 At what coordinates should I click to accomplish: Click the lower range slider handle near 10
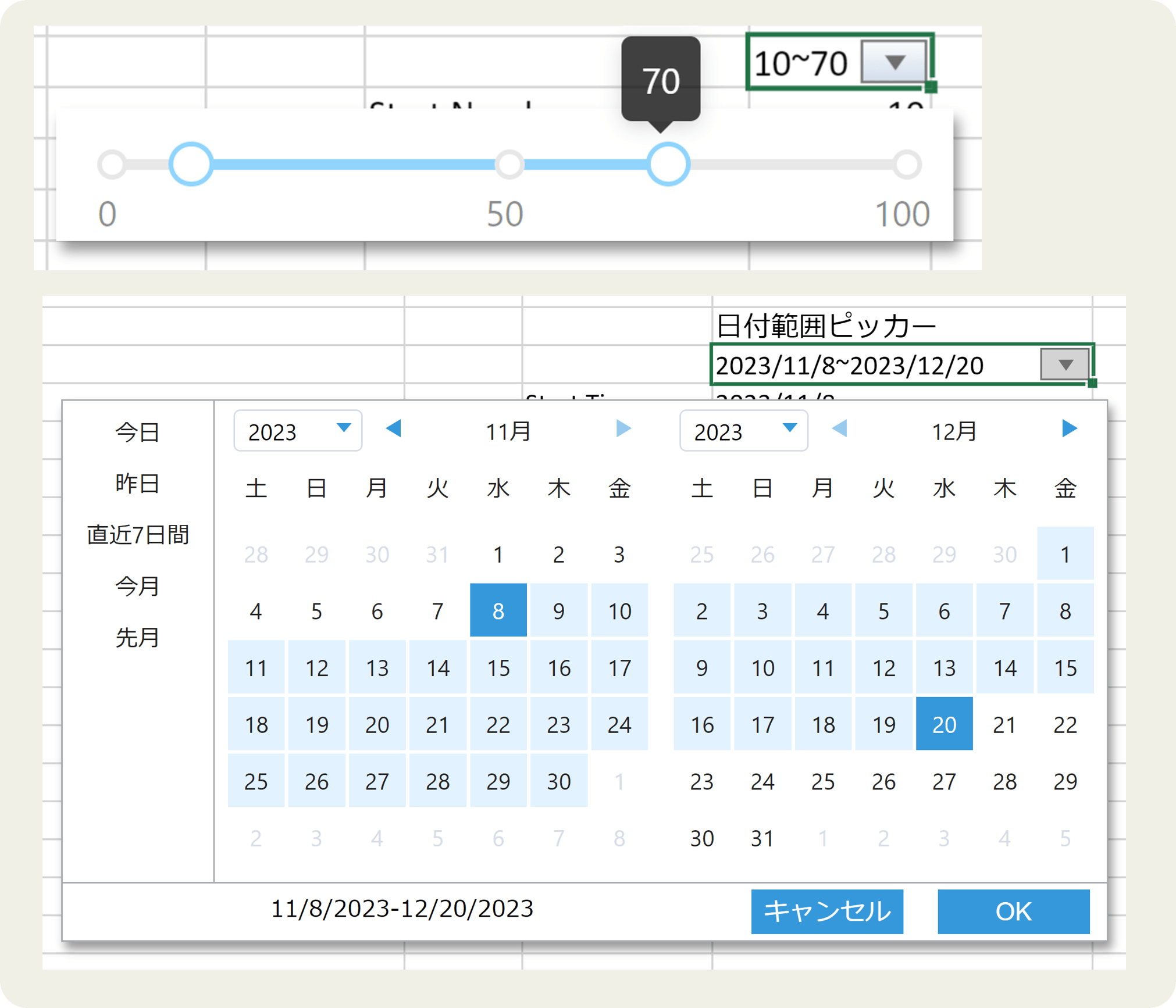191,164
